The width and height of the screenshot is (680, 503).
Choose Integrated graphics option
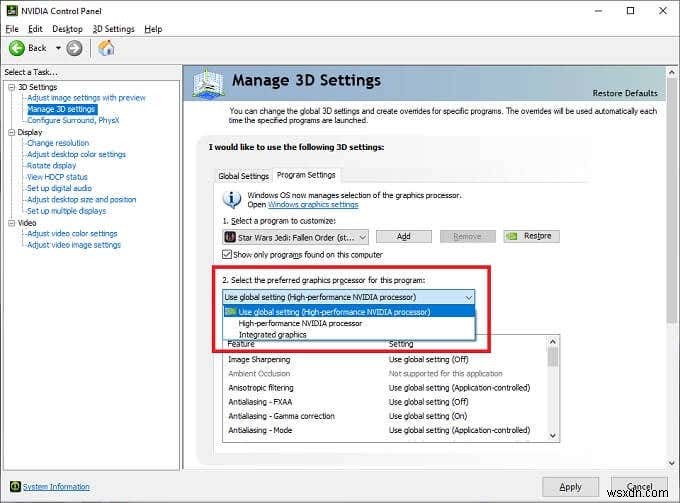click(349, 335)
